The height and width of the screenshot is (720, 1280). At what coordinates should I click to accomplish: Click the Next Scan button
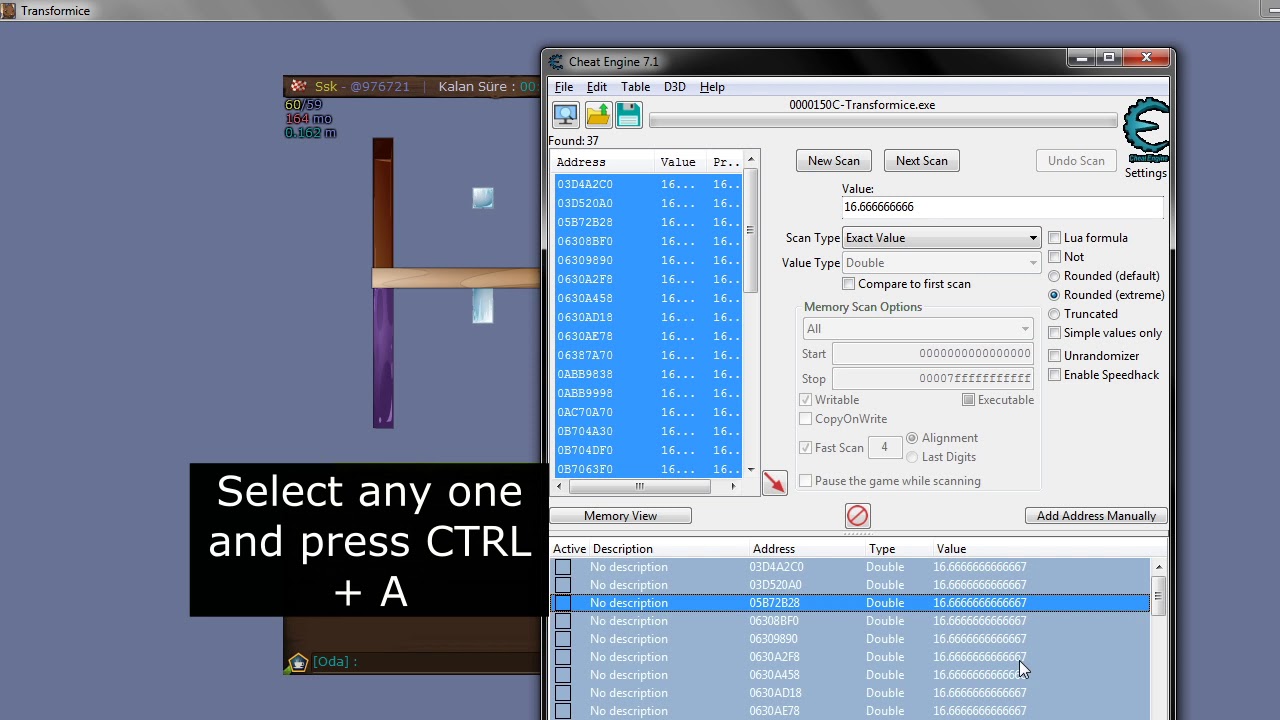[x=922, y=161]
